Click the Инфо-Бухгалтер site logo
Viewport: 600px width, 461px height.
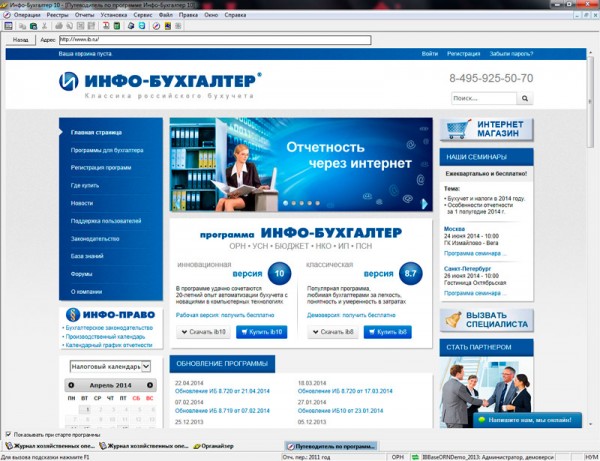coord(160,85)
